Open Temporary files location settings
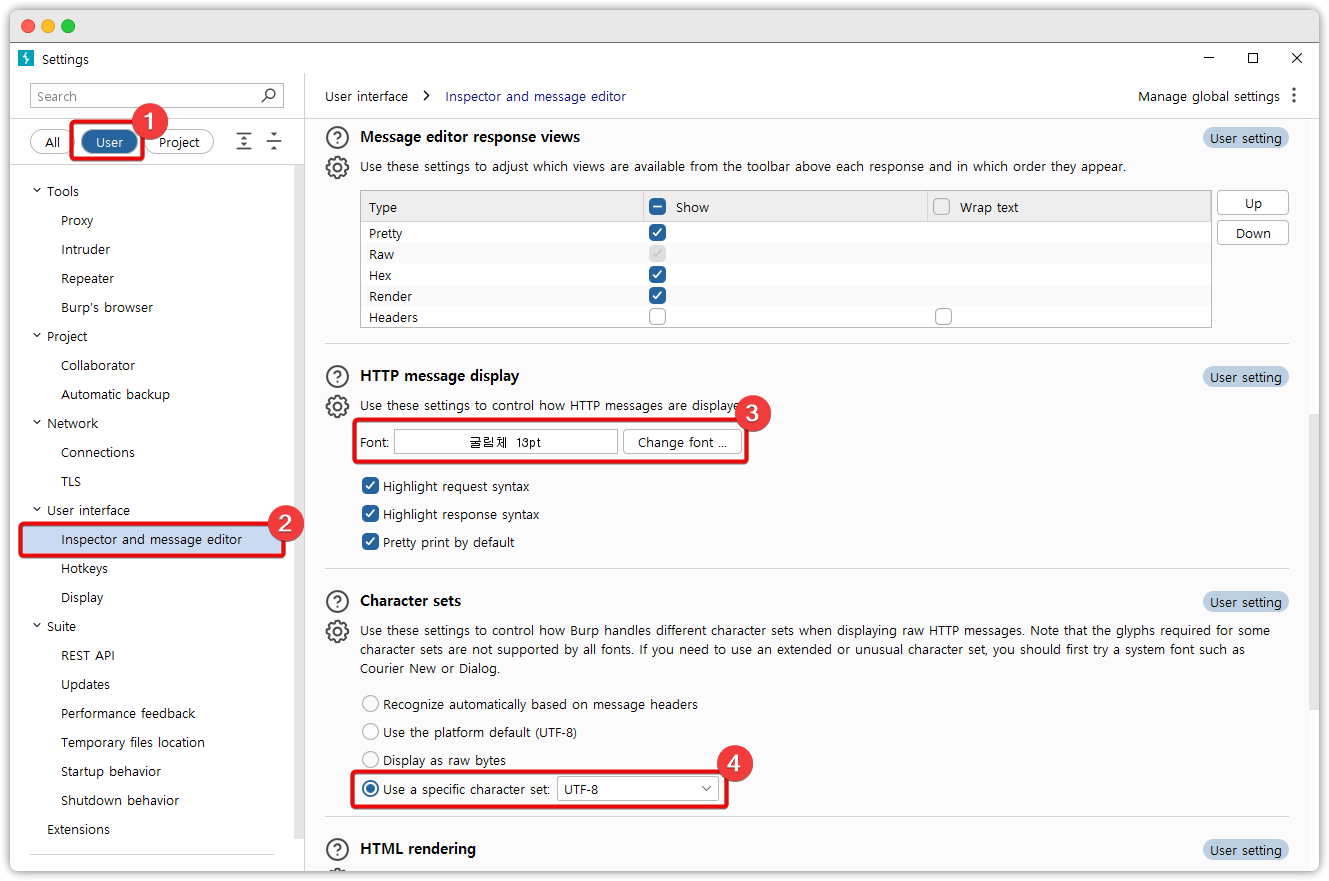Image resolution: width=1329 pixels, height=881 pixels. pyautogui.click(x=133, y=742)
